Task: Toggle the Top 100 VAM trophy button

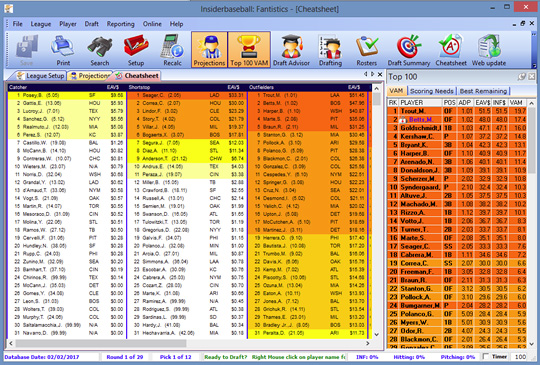Action: pos(249,50)
